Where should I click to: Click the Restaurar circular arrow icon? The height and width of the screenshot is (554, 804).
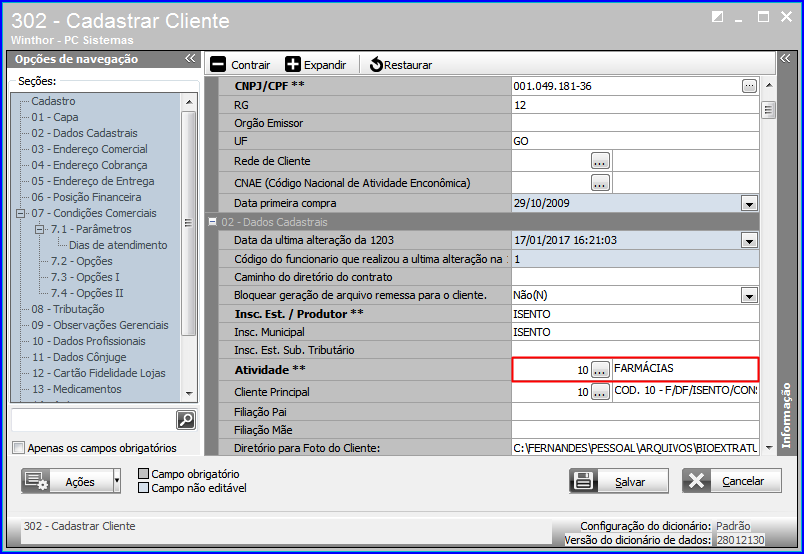coord(376,65)
